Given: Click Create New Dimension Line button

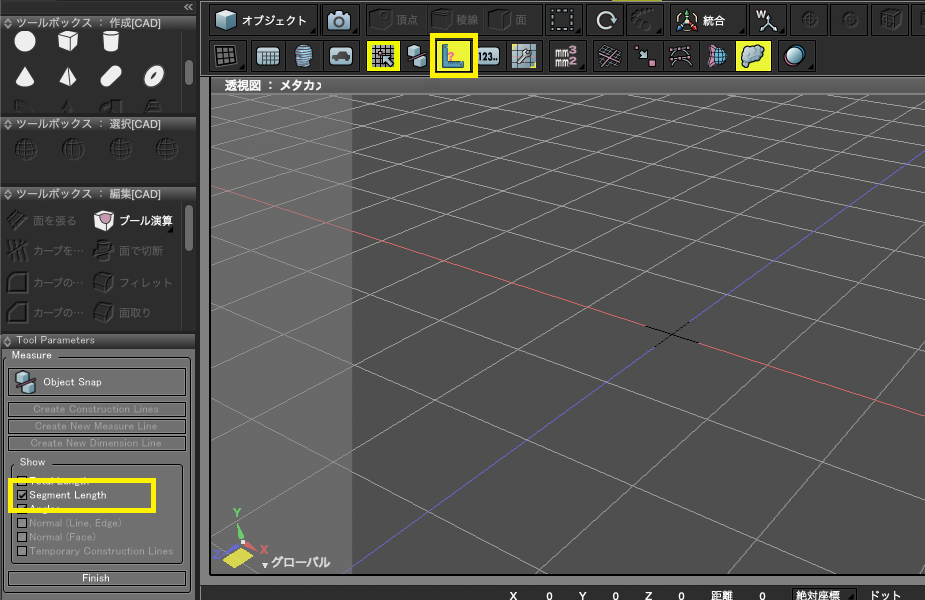Looking at the screenshot, I should pyautogui.click(x=97, y=443).
